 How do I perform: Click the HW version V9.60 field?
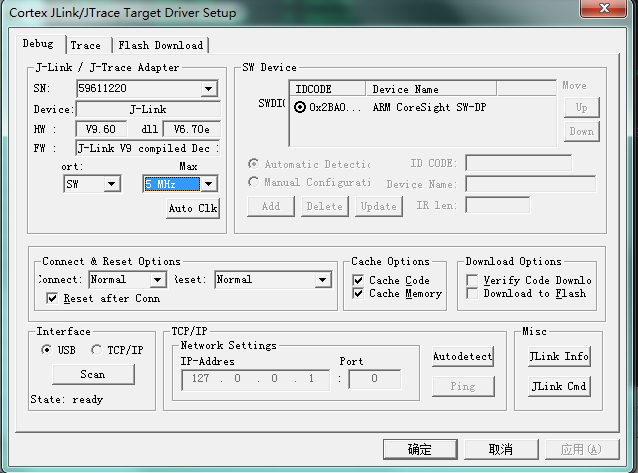(101, 129)
